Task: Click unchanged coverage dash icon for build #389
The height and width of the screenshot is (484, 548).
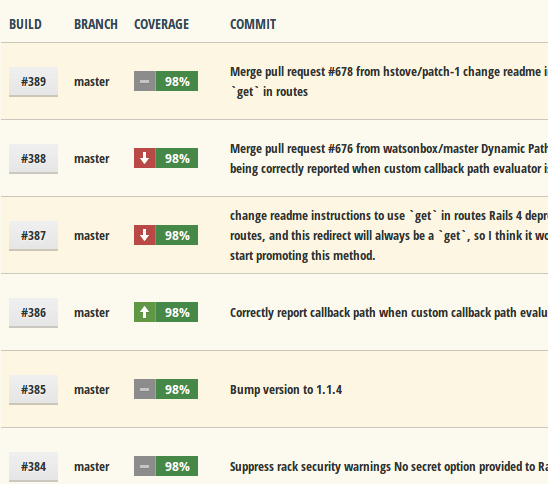Action: [145, 81]
